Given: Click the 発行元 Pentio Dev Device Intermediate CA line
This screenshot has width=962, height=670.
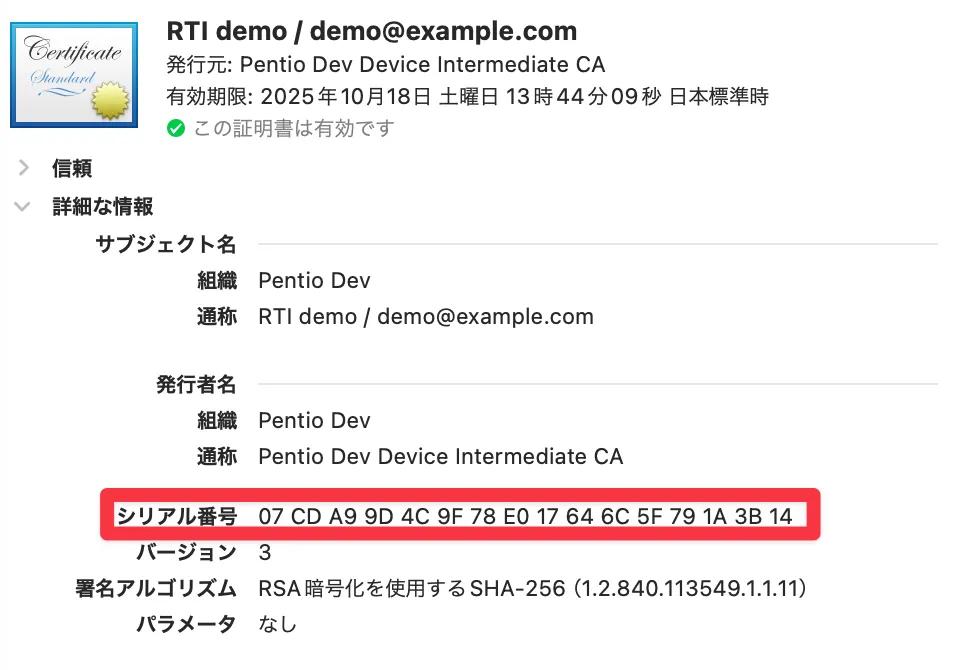Looking at the screenshot, I should pos(386,65).
